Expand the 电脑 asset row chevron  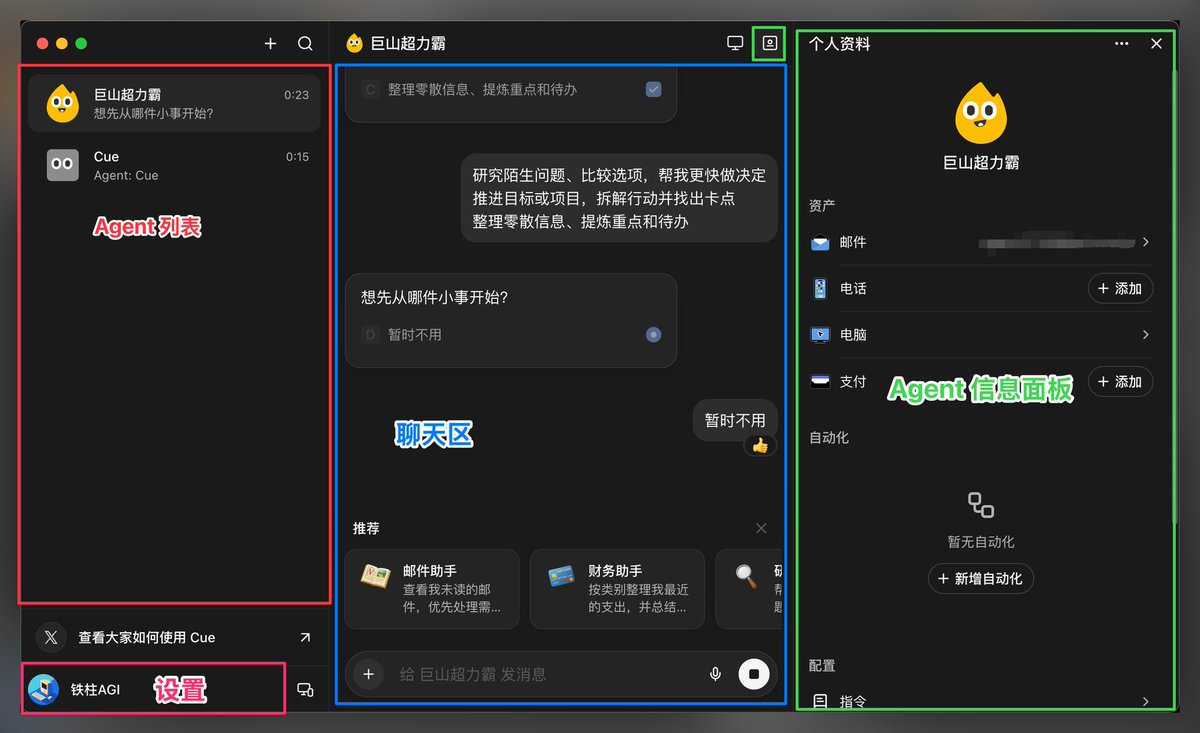click(x=1145, y=335)
